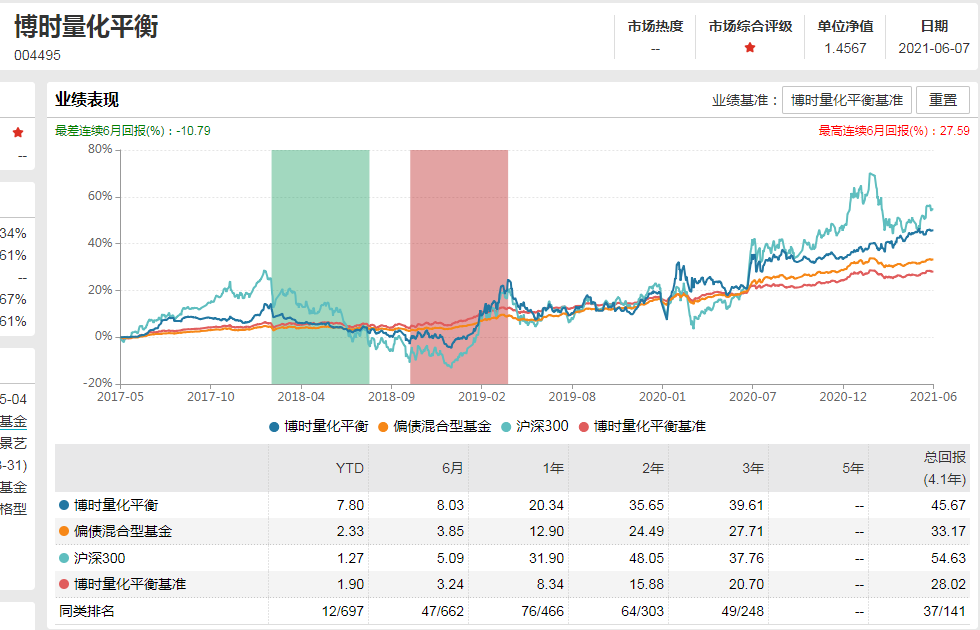Click the orange dot beside 偏债混合型基金 table row
Viewport: 980px width, 630px height.
pos(65,532)
